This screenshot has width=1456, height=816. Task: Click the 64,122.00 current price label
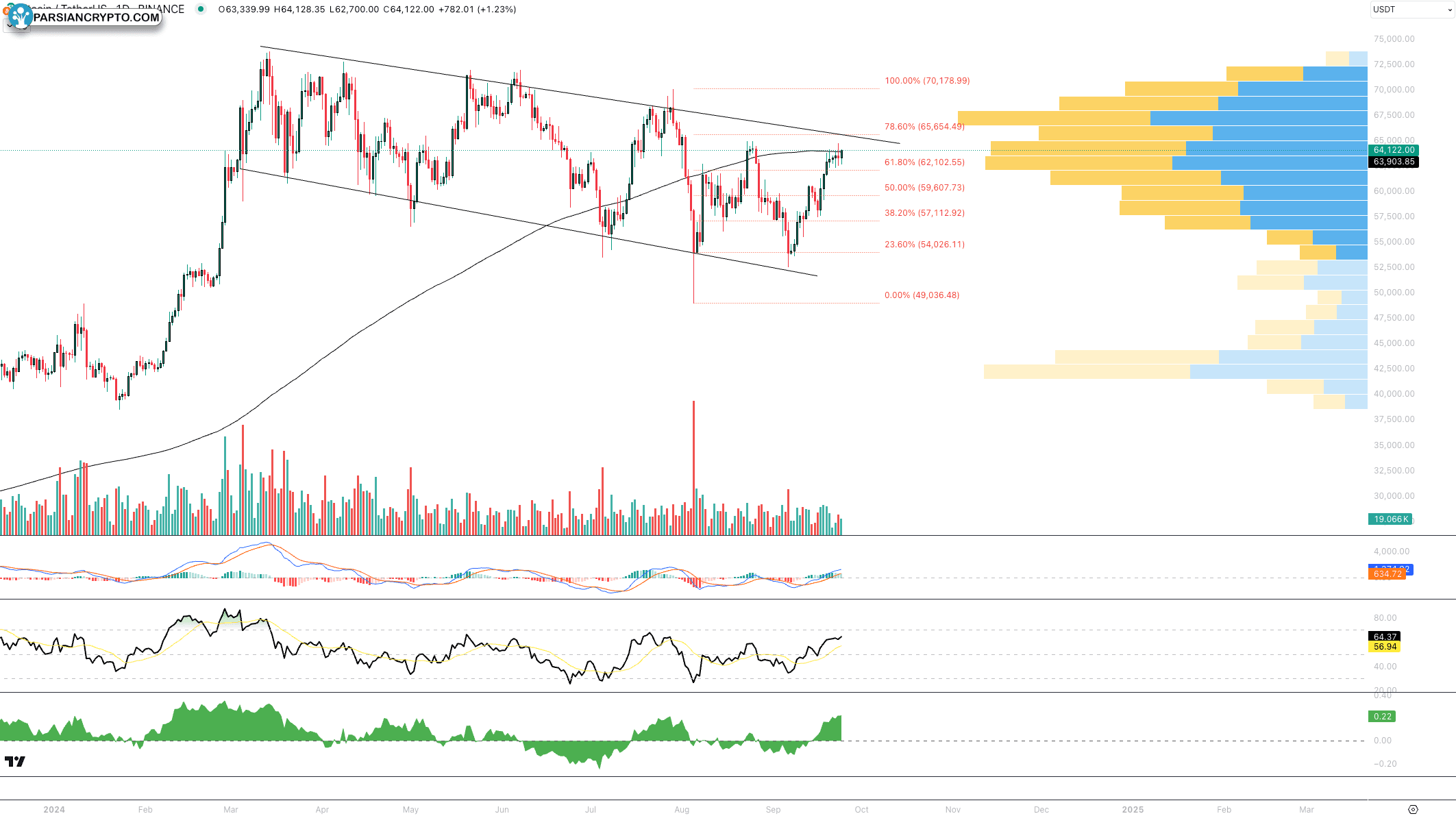click(1393, 150)
